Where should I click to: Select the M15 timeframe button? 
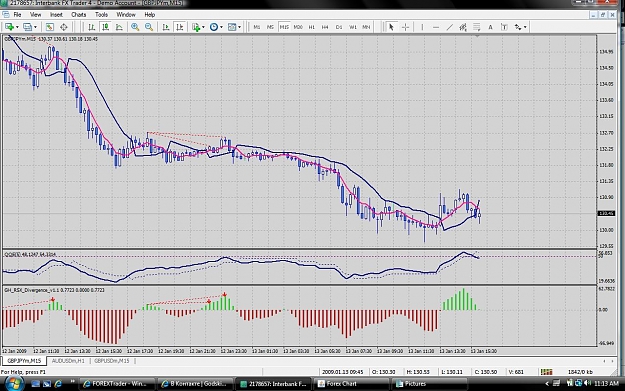tap(284, 27)
